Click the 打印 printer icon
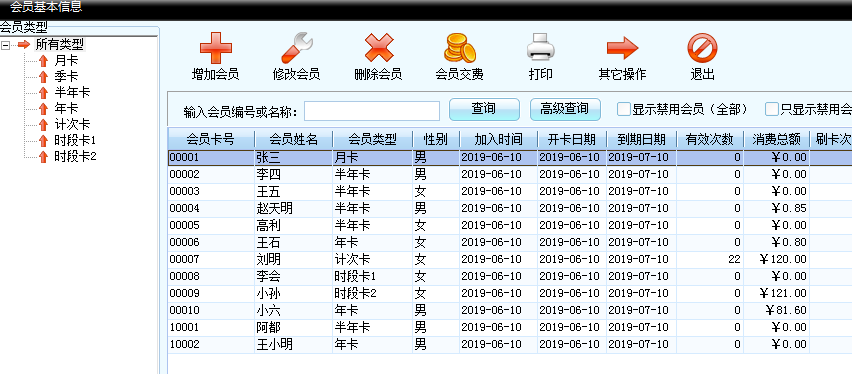 541,48
